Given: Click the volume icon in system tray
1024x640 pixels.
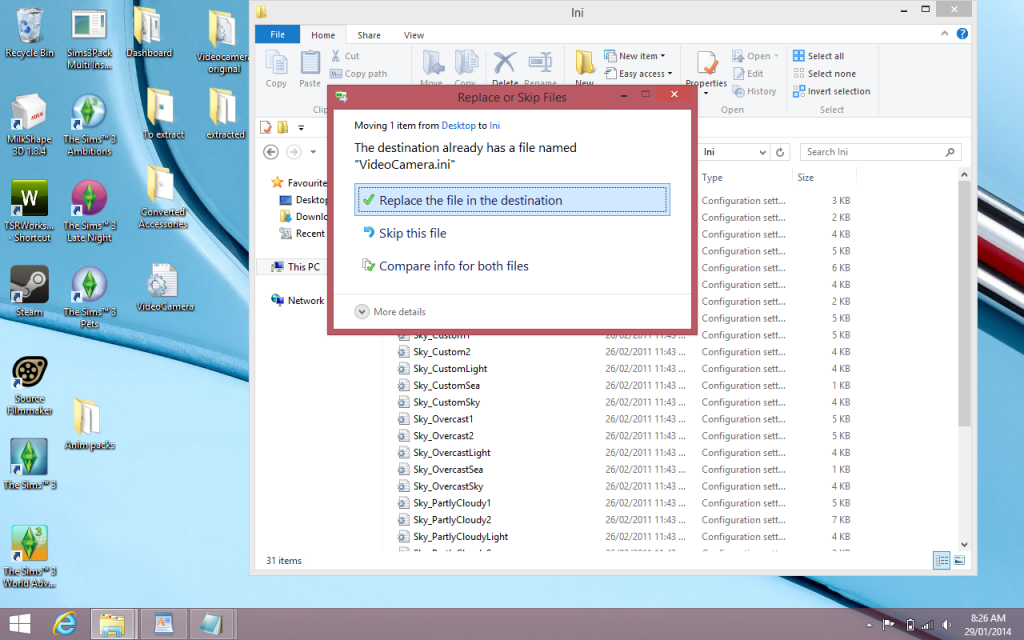Looking at the screenshot, I should click(x=946, y=625).
